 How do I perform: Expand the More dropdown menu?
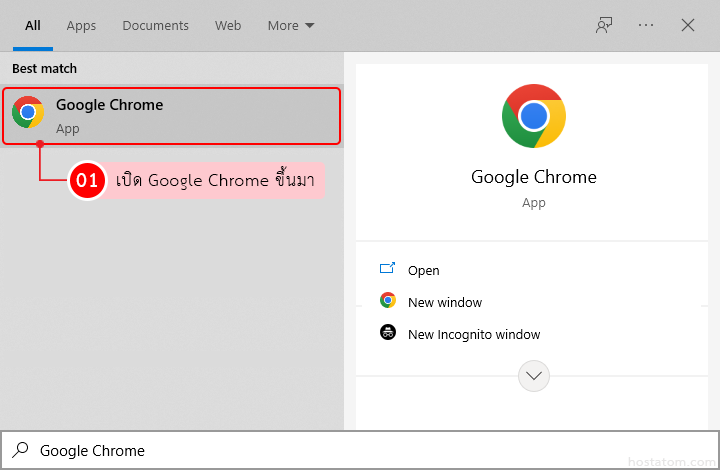291,26
